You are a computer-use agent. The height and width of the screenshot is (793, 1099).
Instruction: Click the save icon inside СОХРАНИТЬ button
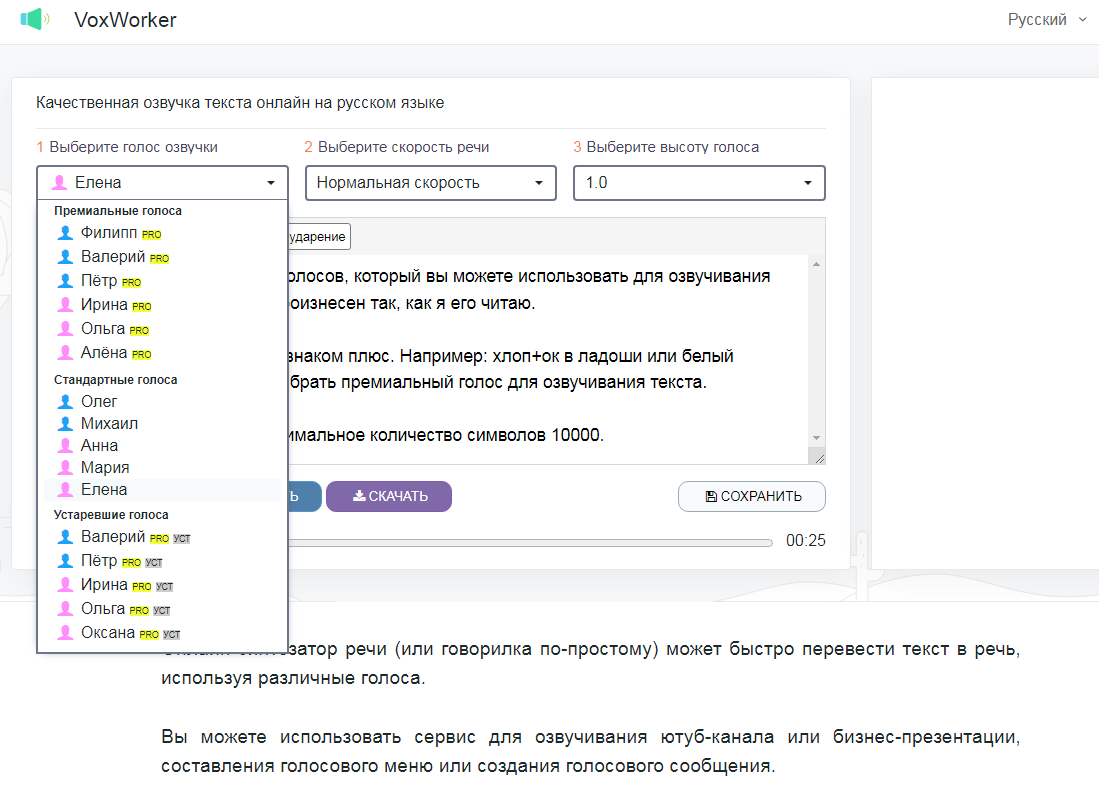(707, 496)
